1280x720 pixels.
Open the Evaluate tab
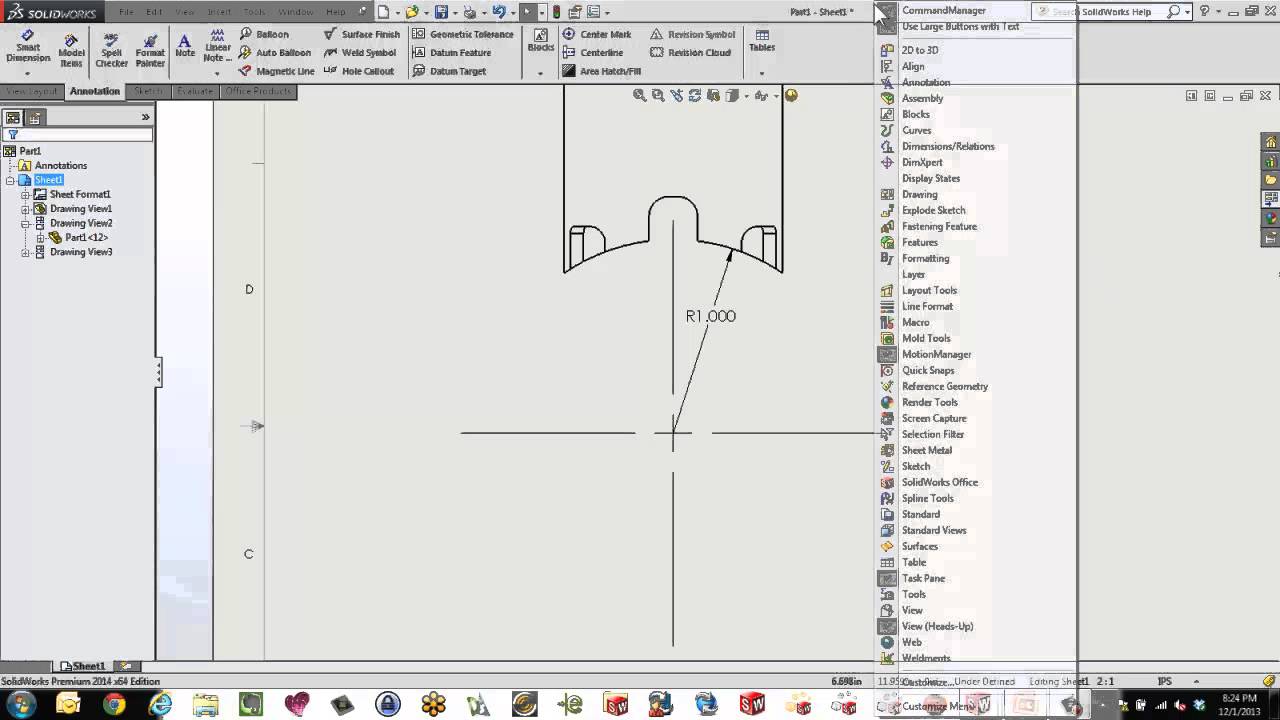(x=195, y=91)
